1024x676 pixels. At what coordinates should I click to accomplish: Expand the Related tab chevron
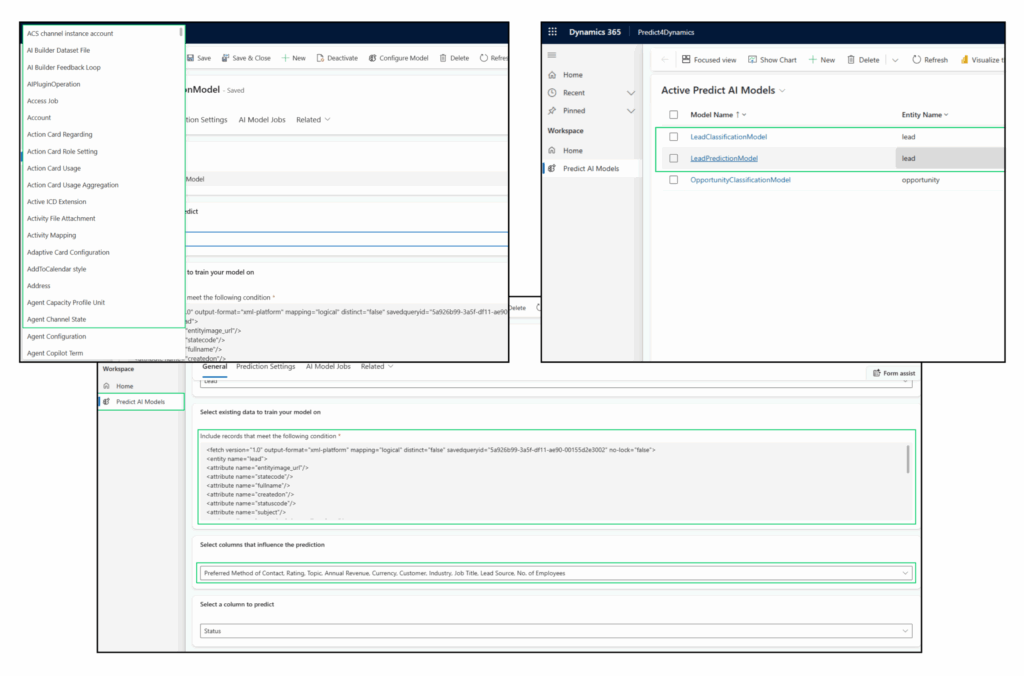tap(392, 366)
